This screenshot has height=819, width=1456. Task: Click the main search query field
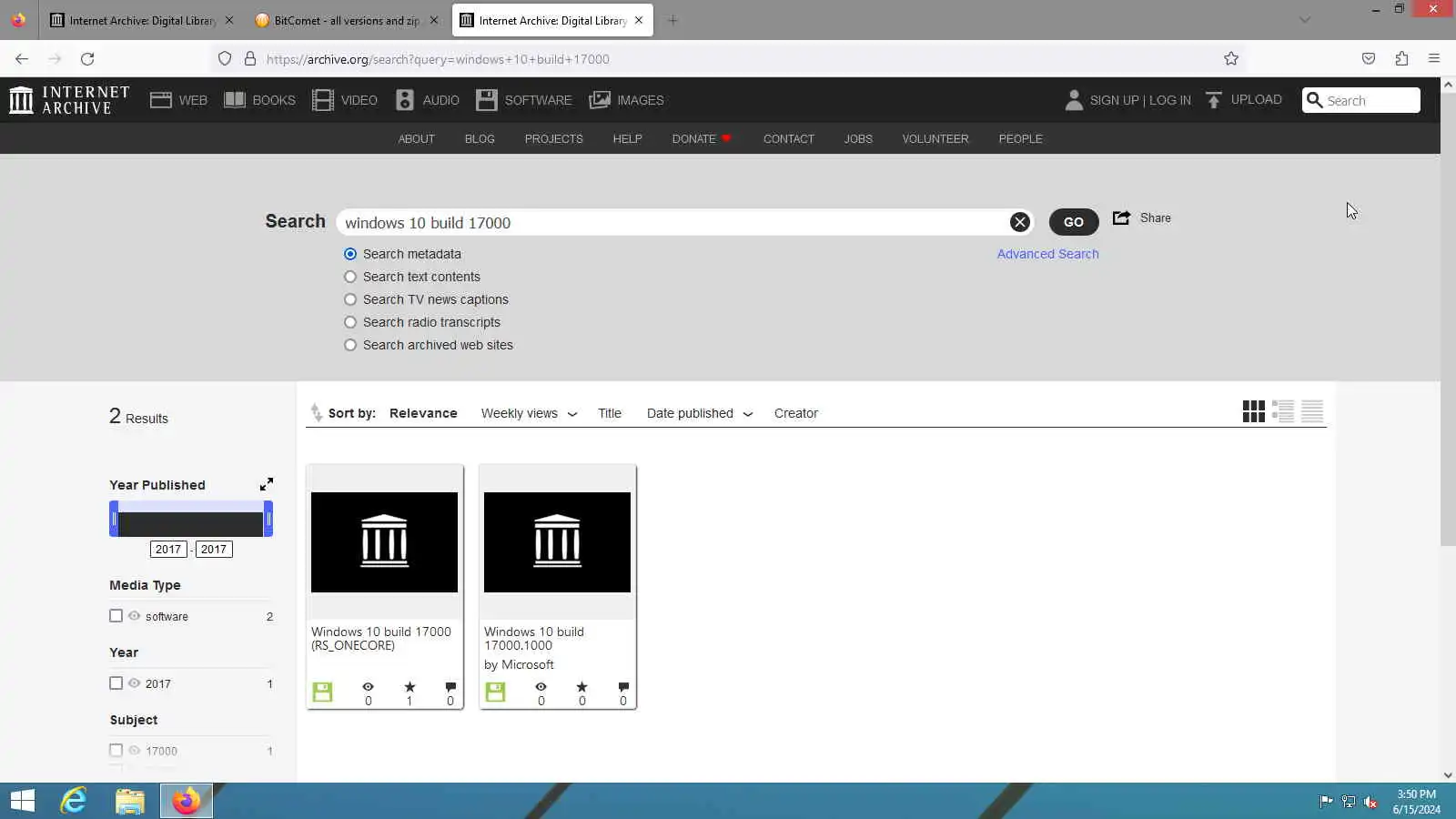[x=673, y=223]
